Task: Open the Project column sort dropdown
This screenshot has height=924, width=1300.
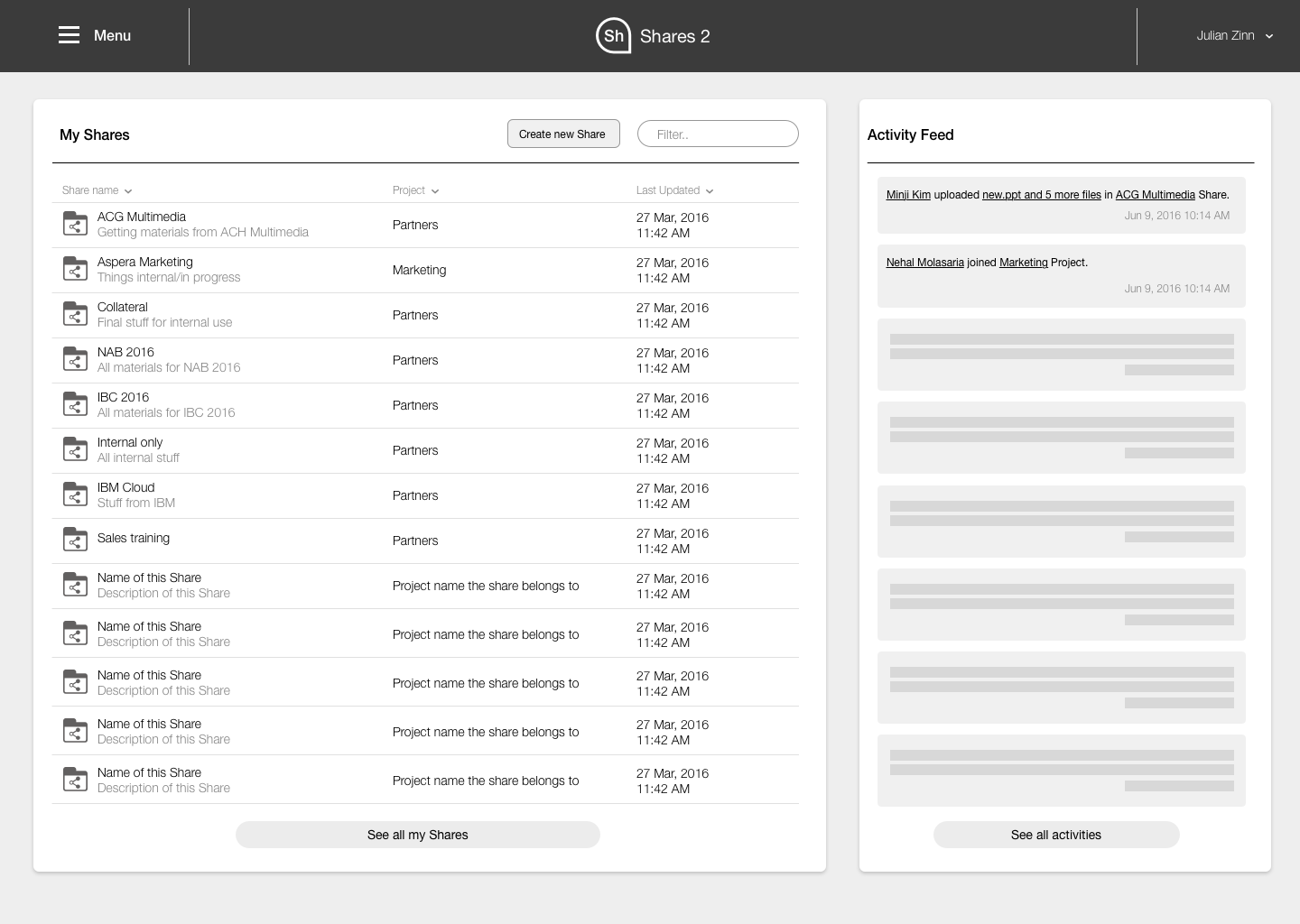Action: pyautogui.click(x=415, y=190)
